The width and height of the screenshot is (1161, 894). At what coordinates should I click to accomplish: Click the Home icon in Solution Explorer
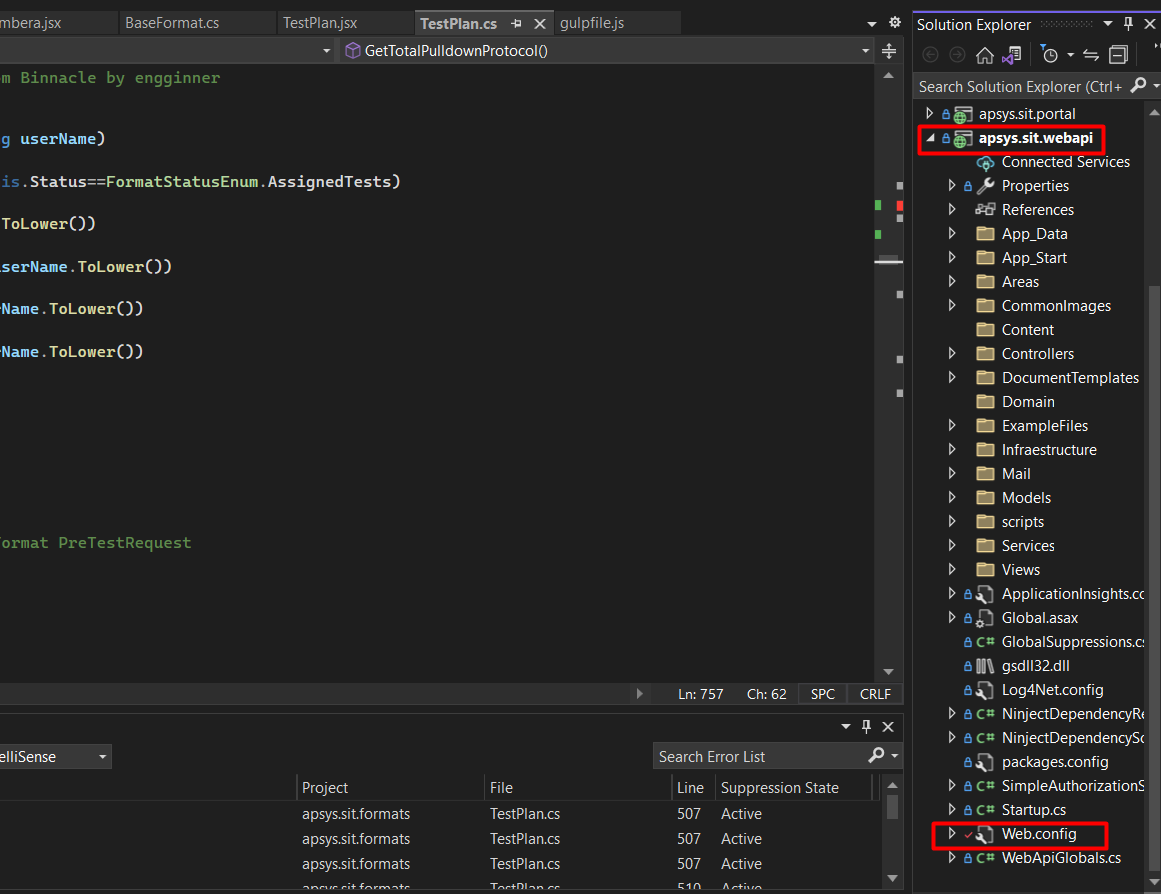point(985,55)
